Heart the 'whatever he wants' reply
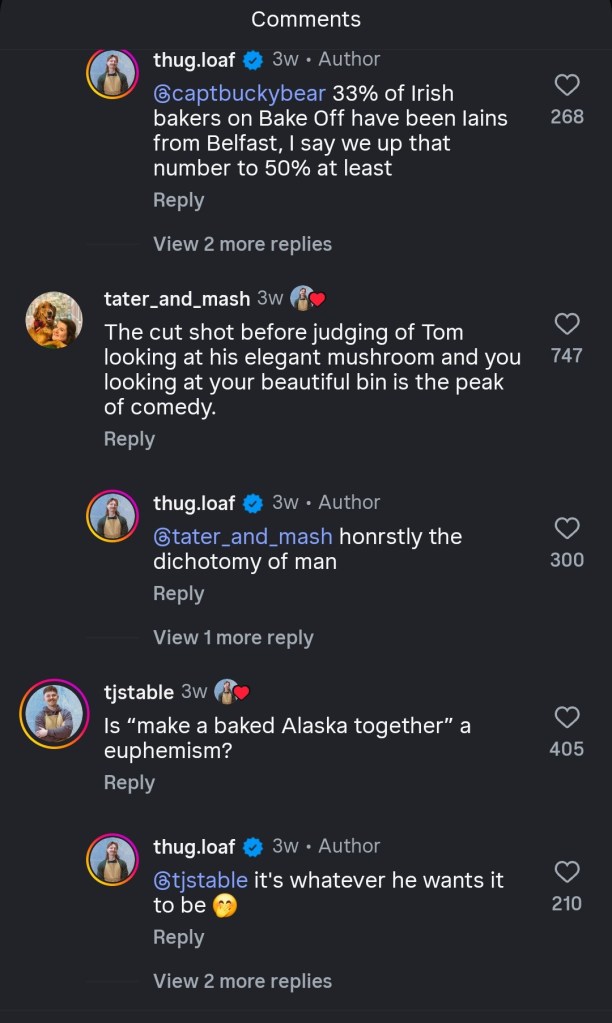 [x=566, y=872]
